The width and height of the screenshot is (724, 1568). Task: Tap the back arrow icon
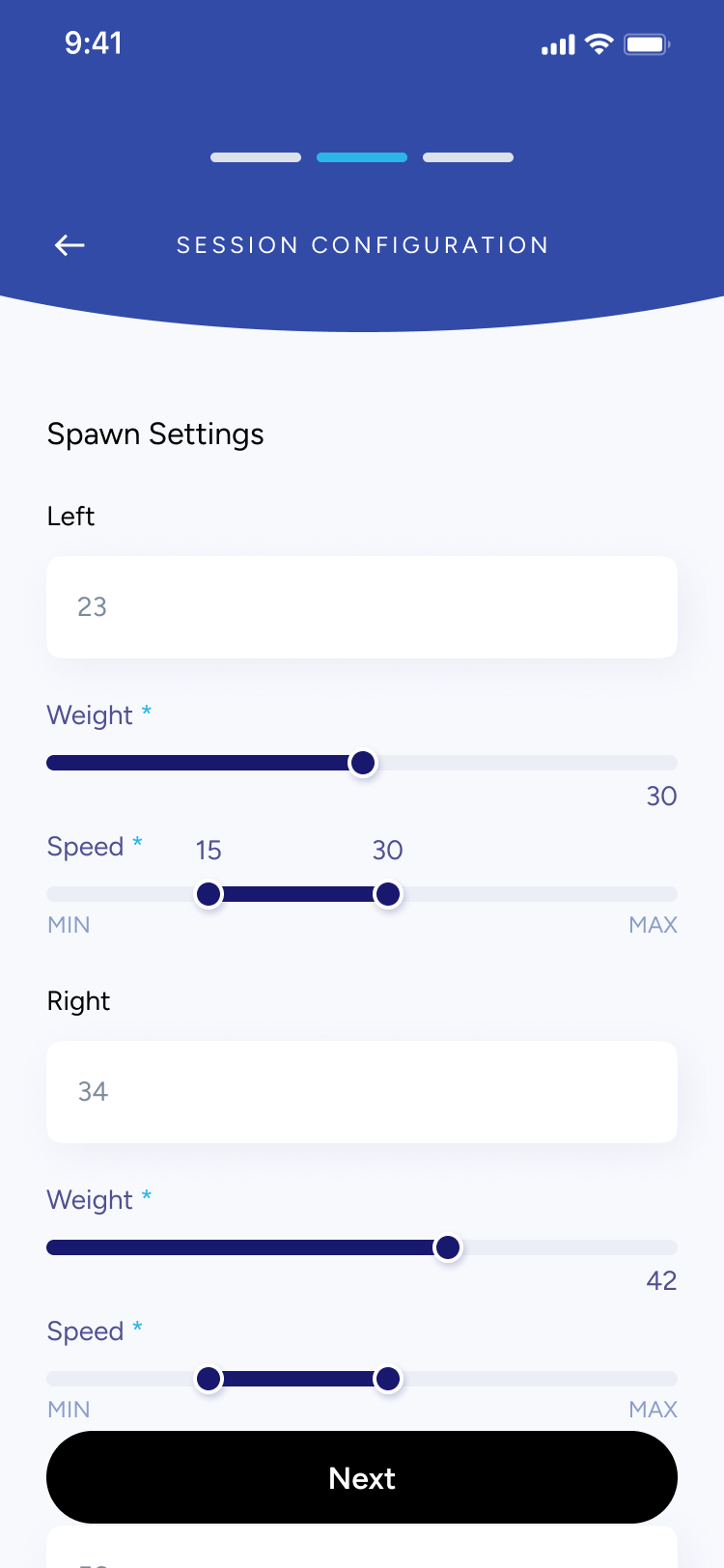coord(70,245)
